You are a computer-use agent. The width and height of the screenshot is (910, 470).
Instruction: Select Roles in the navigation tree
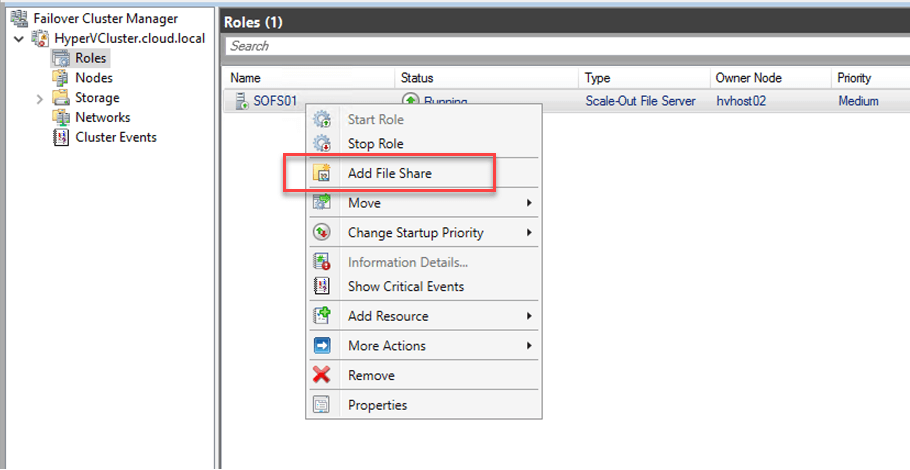point(90,58)
